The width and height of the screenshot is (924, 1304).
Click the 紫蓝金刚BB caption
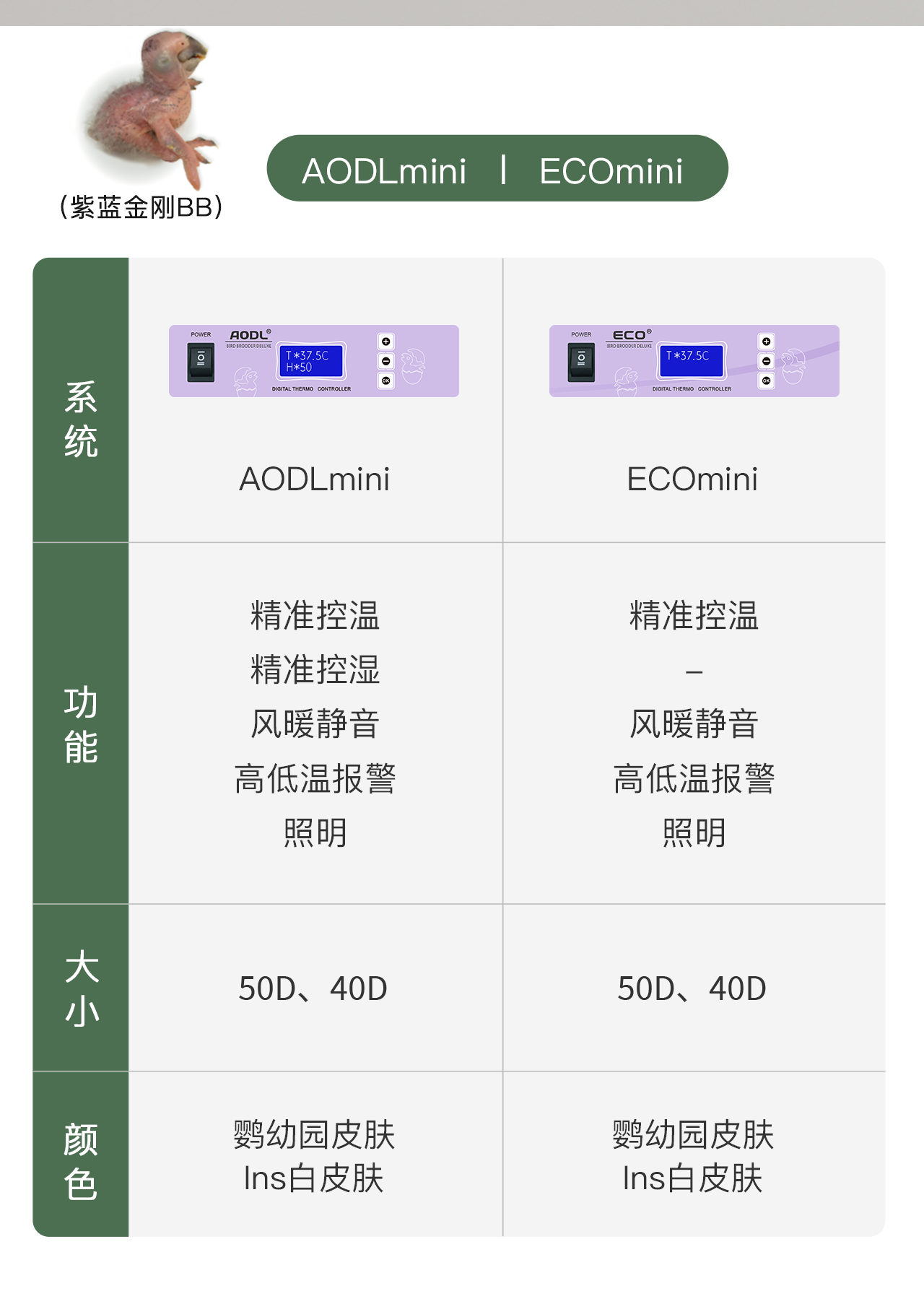coord(141,208)
